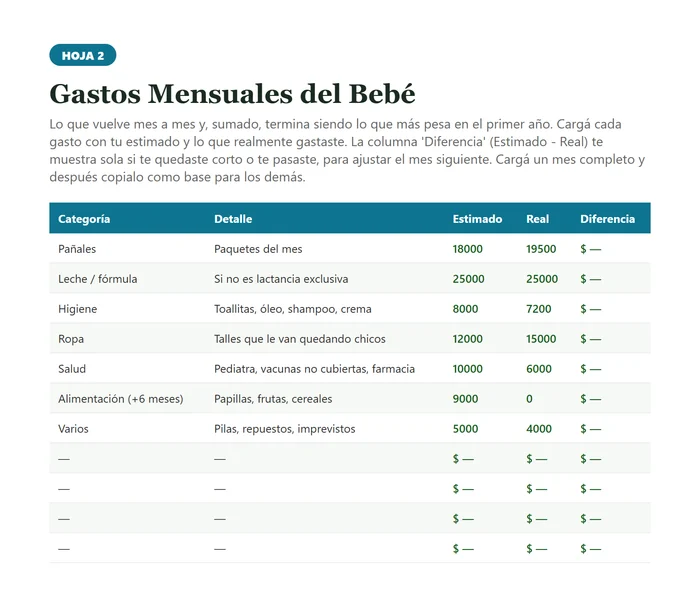Viewport: 700px width, 607px height.
Task: Select the Papillas, frutas, cereales detail cell
Action: tap(273, 399)
